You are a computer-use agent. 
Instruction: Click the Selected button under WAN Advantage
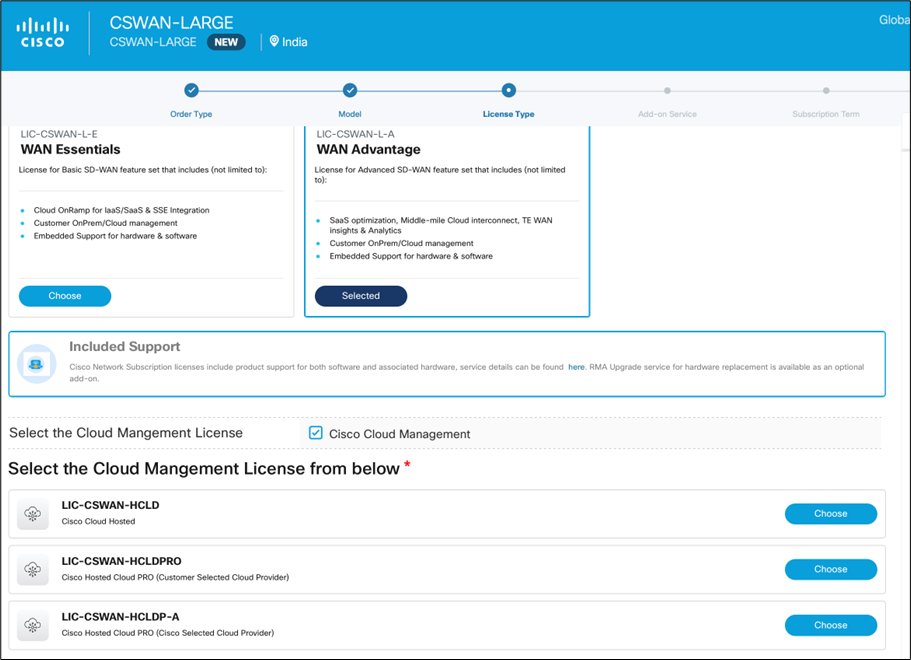coord(361,296)
